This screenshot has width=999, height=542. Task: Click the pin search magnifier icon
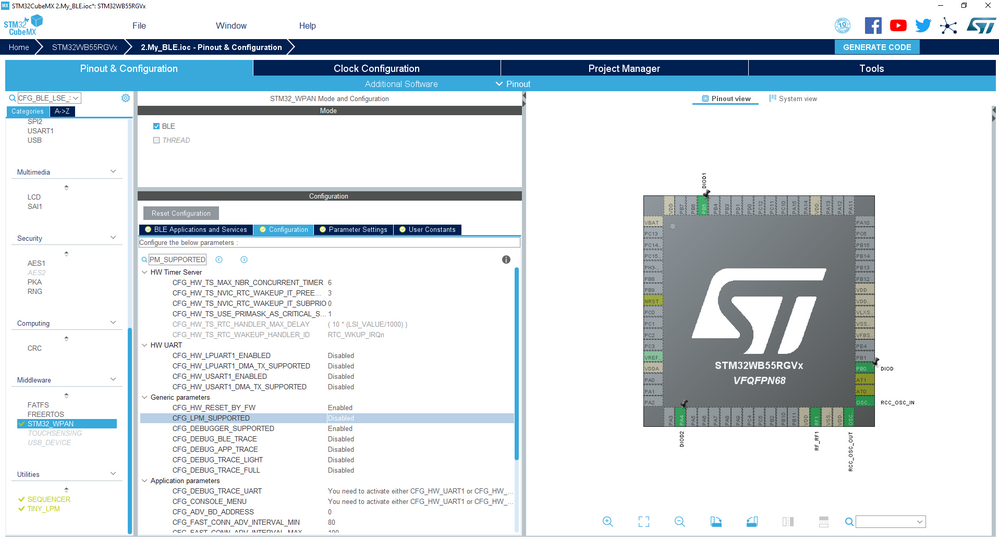coord(849,522)
